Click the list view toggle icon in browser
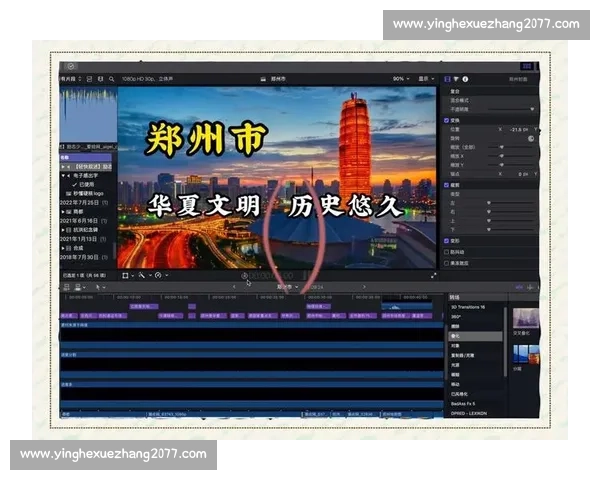The image size is (600, 480). (x=89, y=79)
